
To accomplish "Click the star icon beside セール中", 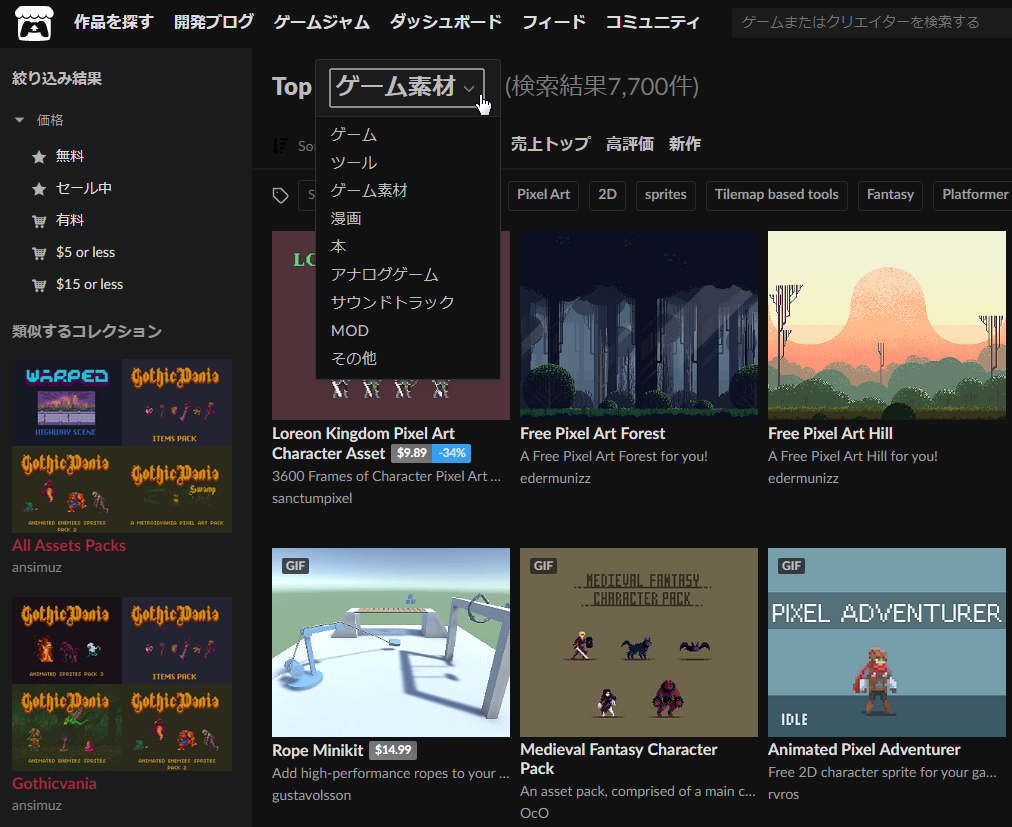I will click(37, 188).
